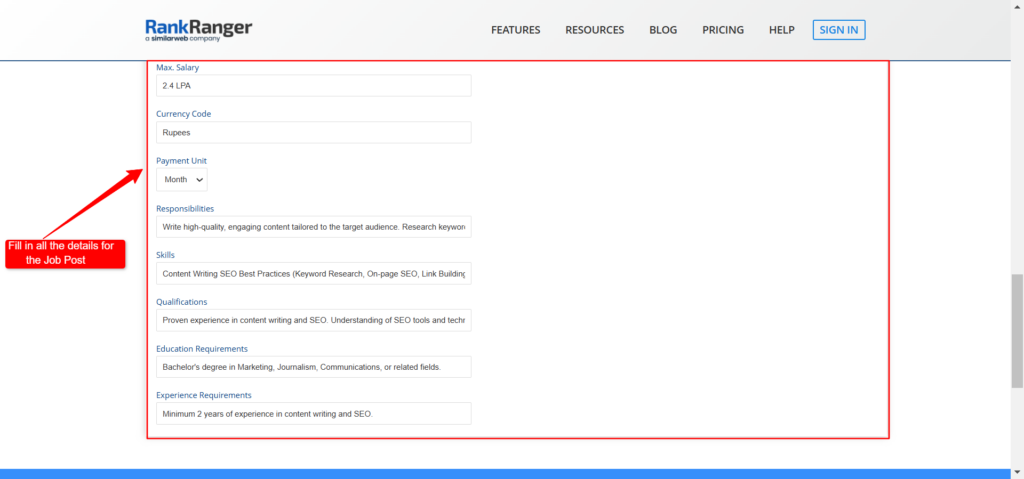Image resolution: width=1024 pixels, height=479 pixels.
Task: Select the Responsibilities text field
Action: coord(313,227)
